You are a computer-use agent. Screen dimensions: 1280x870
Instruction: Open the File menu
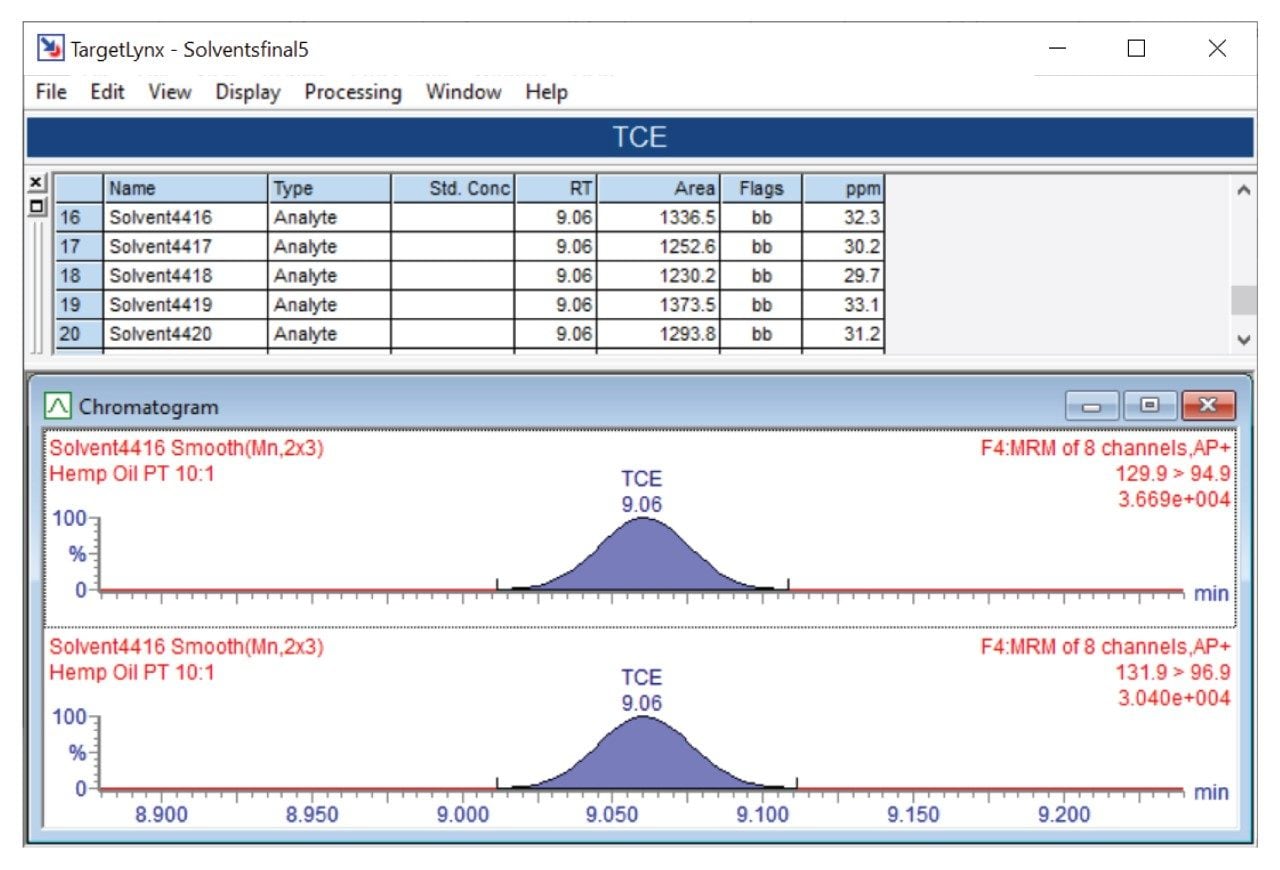point(51,92)
